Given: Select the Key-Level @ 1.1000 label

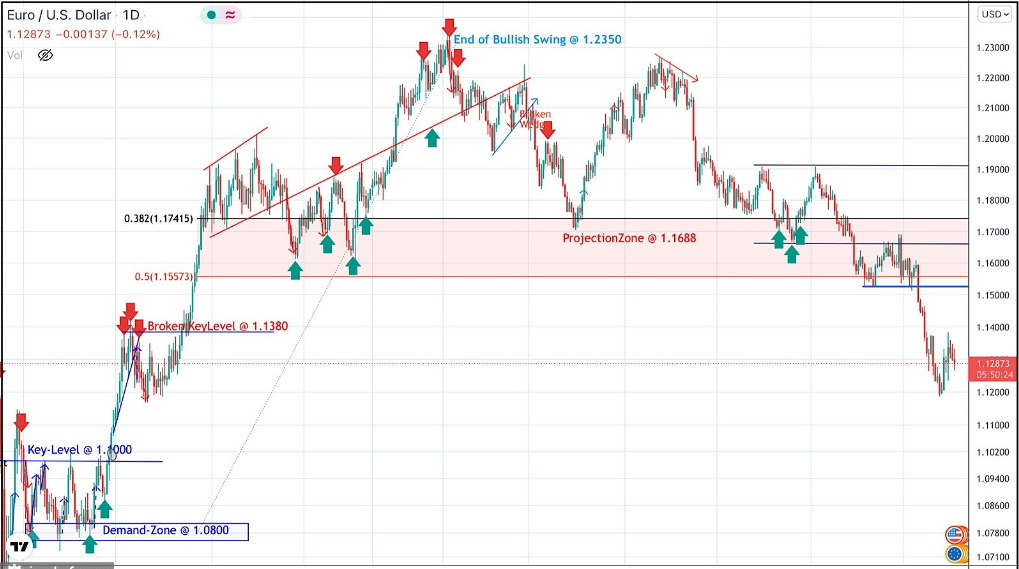Looking at the screenshot, I should (79, 450).
